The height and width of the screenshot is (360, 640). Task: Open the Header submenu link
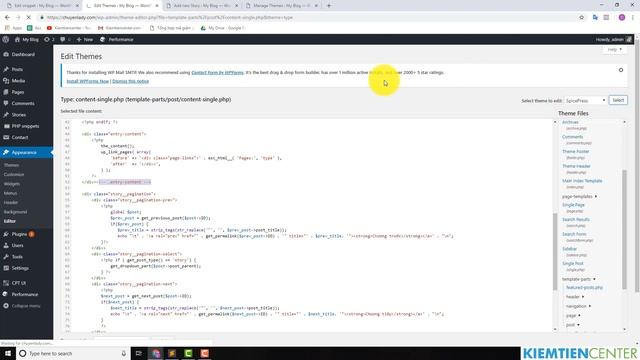(x=11, y=203)
